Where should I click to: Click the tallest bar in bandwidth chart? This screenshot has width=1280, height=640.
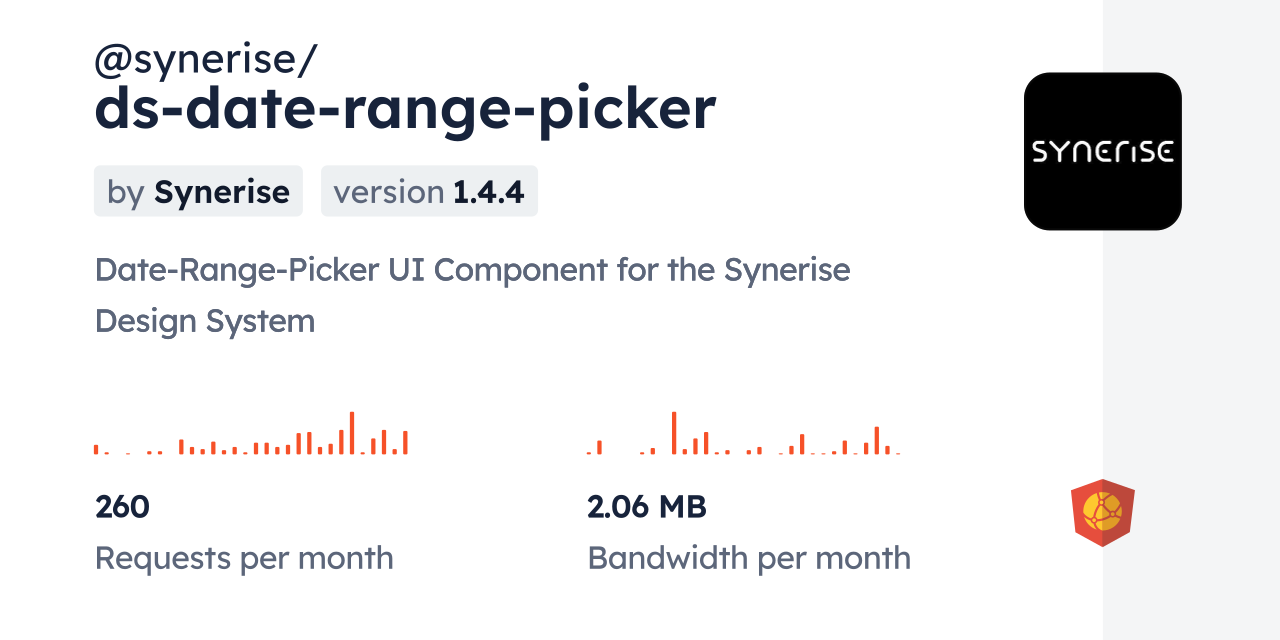click(674, 432)
